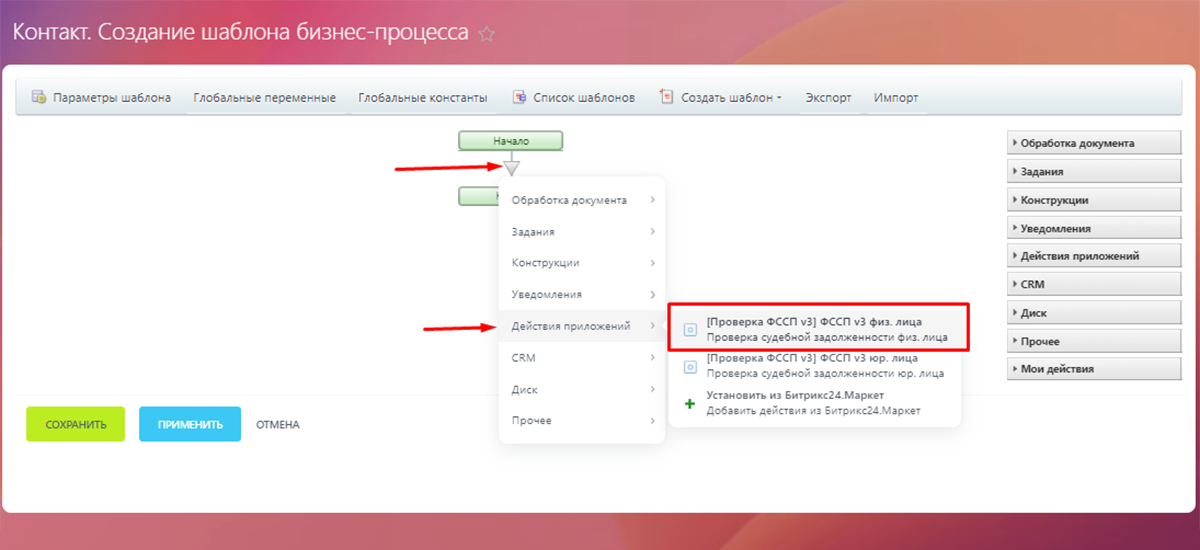Viewport: 1200px width, 550px height.
Task: Add the page to favorites with star
Action: (x=487, y=34)
